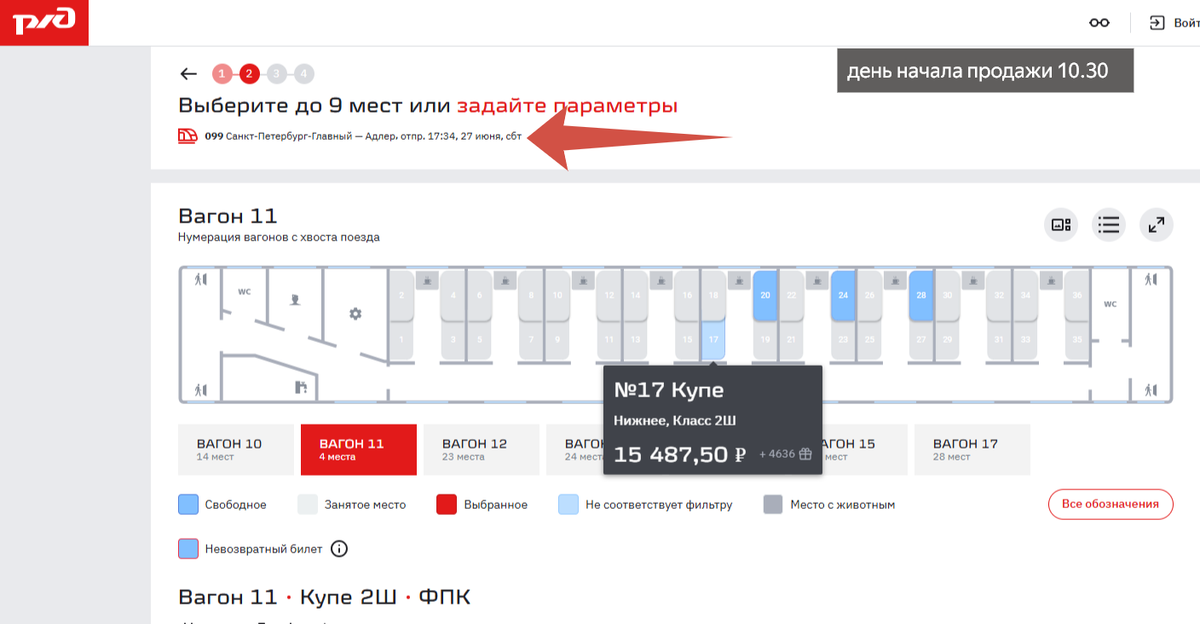The image size is (1200, 624).
Task: Click the Все обозначения button
Action: [1110, 504]
